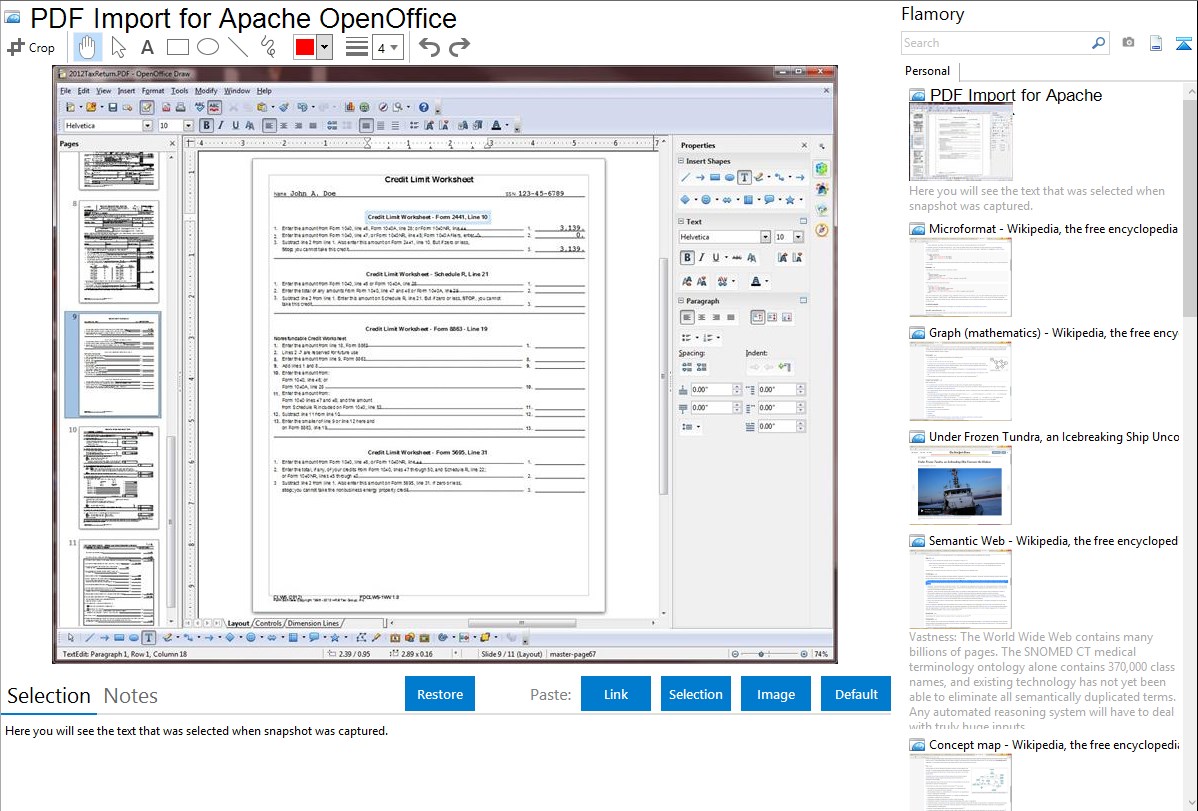Open the font size dropdown in formatting toolbar

(x=188, y=125)
